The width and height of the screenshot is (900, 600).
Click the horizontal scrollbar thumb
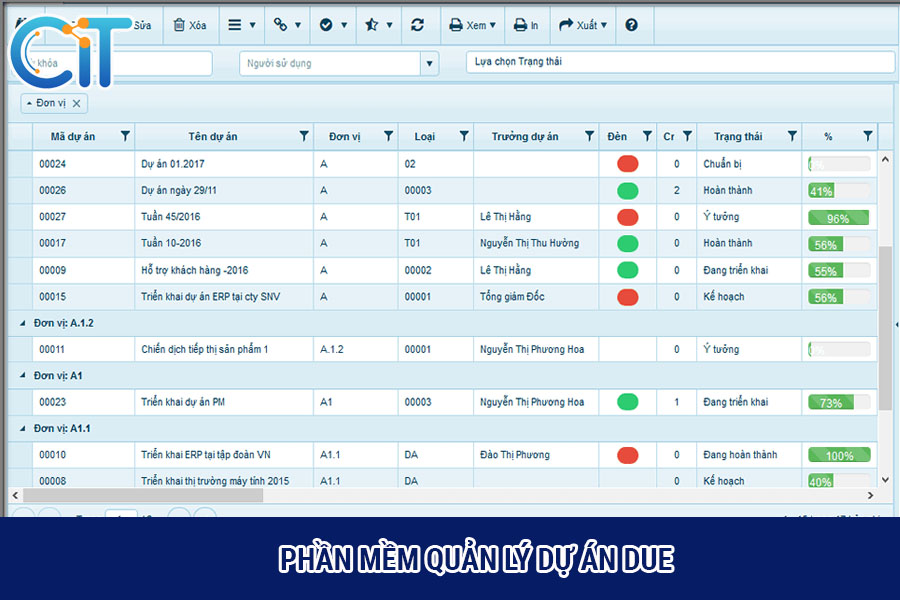coord(143,496)
